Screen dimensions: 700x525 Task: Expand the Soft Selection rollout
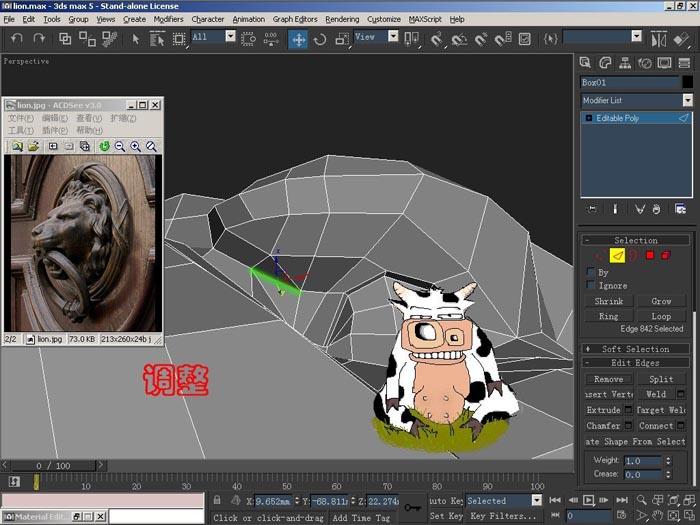[x=636, y=349]
